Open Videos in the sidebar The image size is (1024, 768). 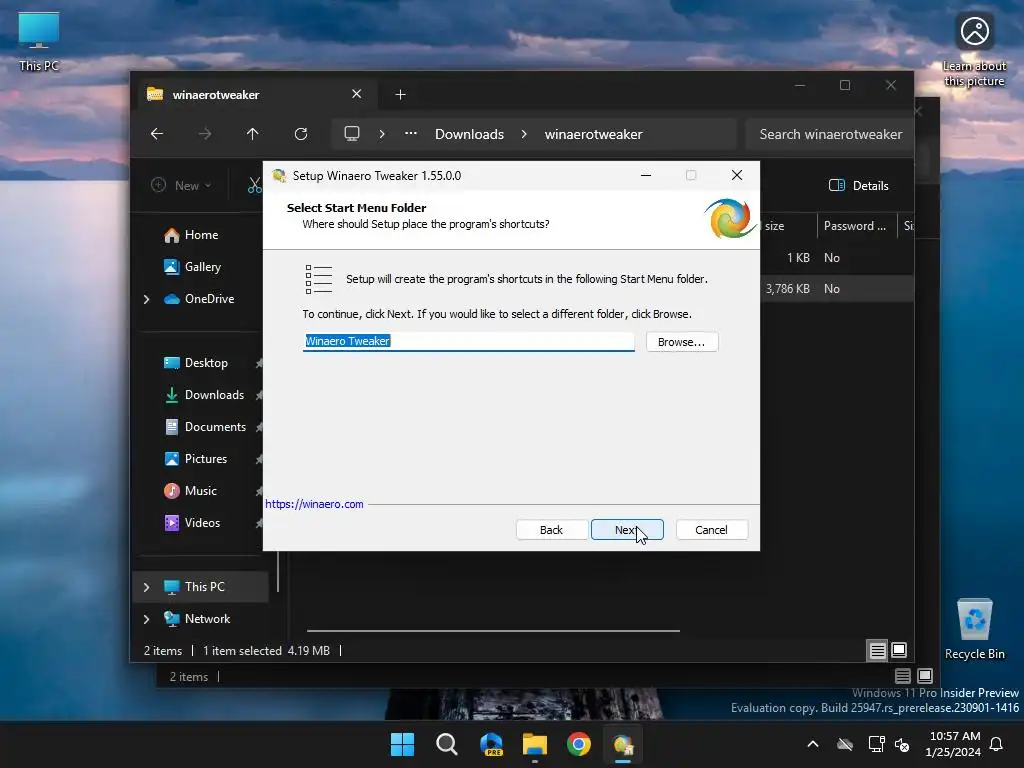pyautogui.click(x=202, y=522)
